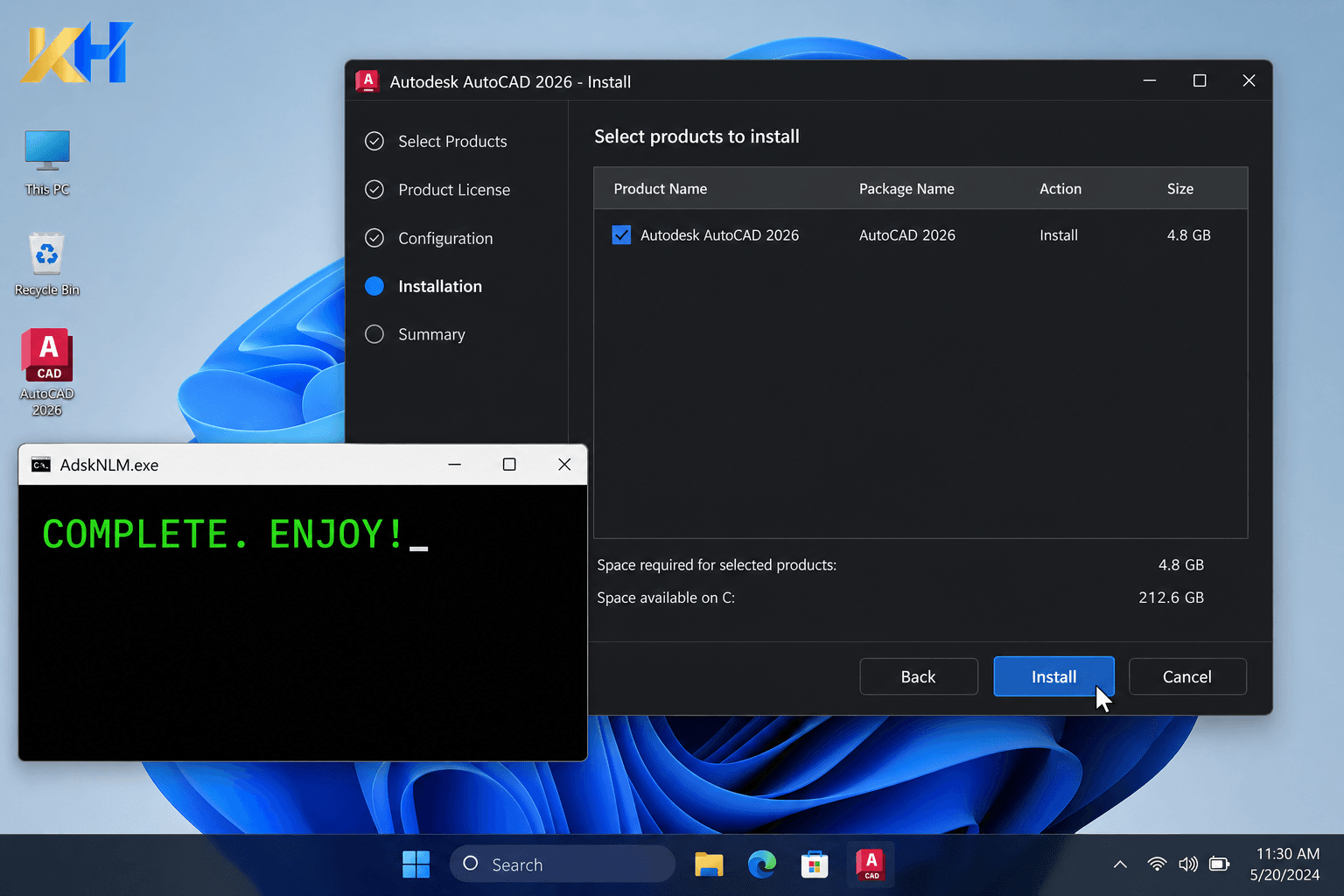Click the 212.6 GB available space value
The height and width of the screenshot is (896, 1344).
click(x=1171, y=598)
